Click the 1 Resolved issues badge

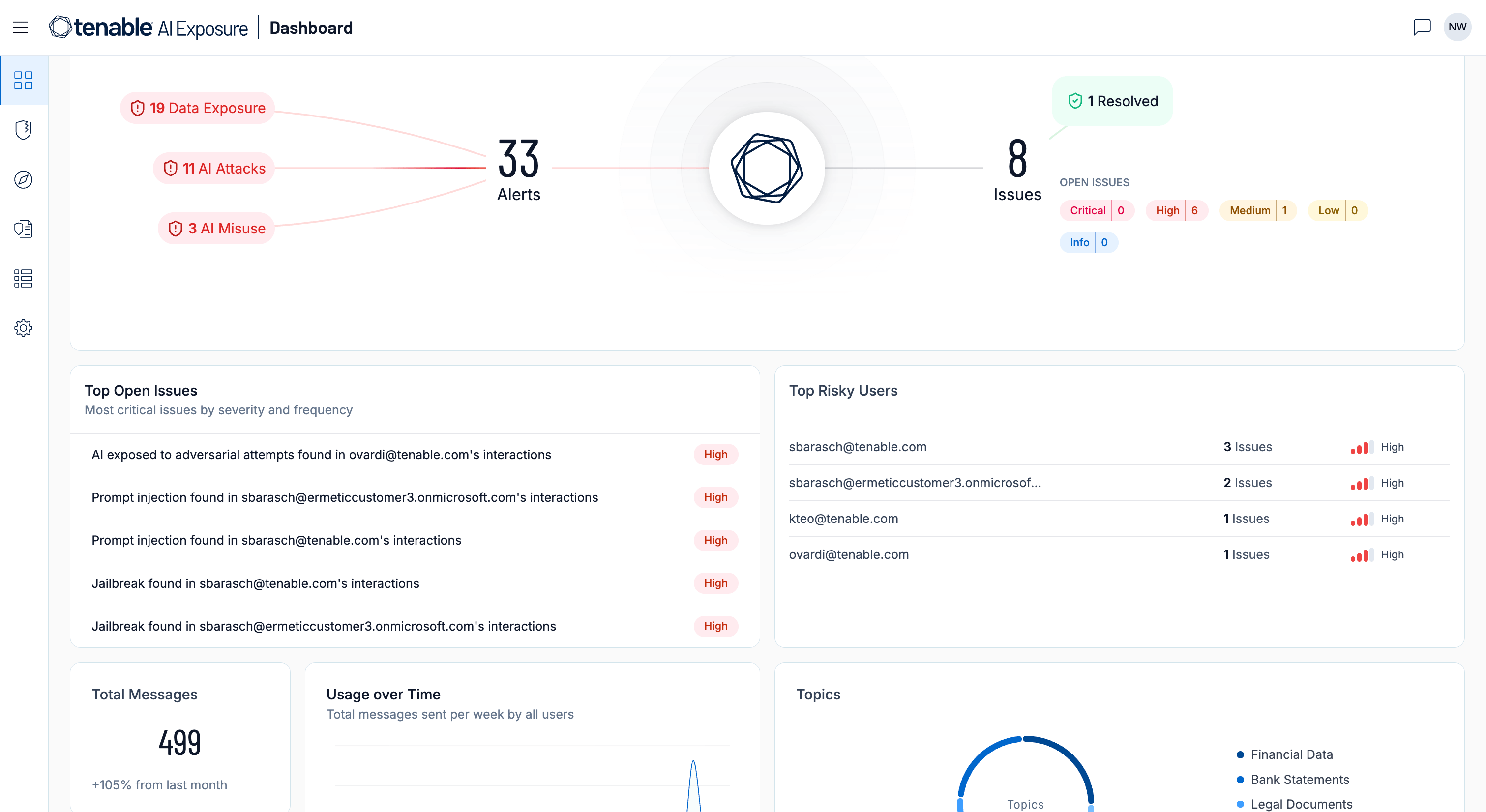[1112, 101]
